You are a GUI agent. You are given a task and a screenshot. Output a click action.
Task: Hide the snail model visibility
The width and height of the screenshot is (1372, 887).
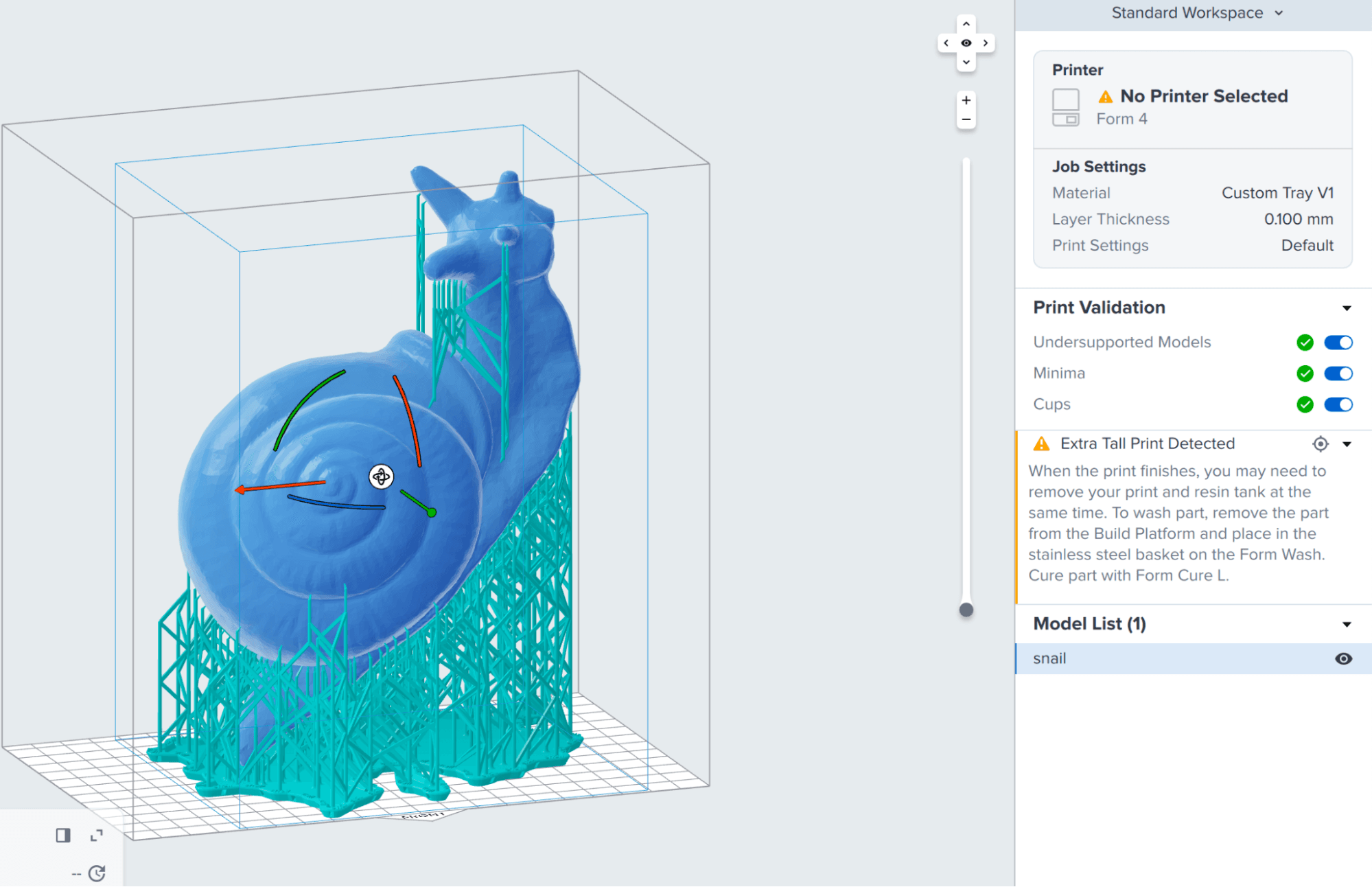(1343, 659)
